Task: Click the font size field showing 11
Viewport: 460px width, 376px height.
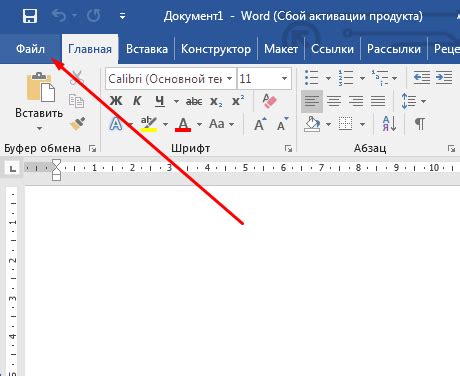Action: click(x=259, y=79)
